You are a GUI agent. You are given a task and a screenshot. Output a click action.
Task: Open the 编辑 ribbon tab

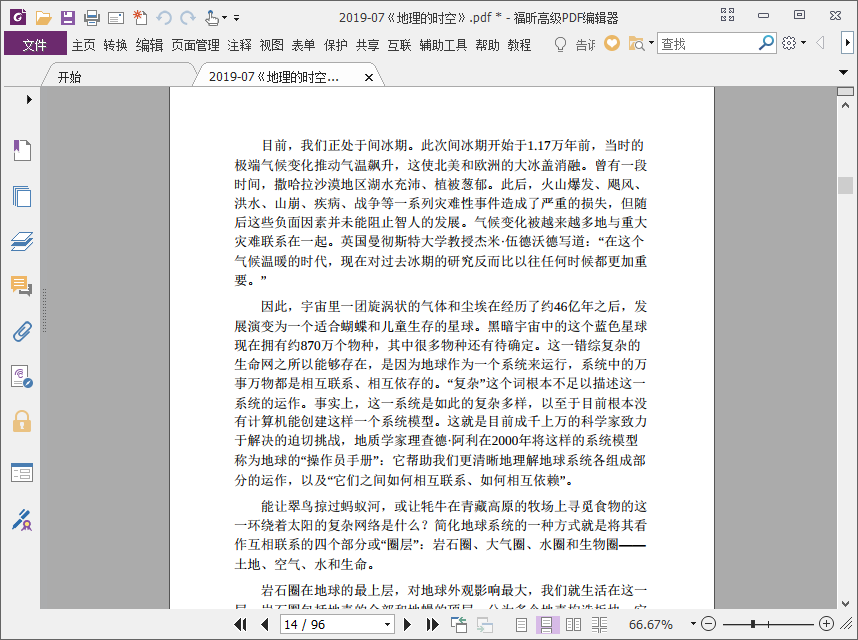149,45
